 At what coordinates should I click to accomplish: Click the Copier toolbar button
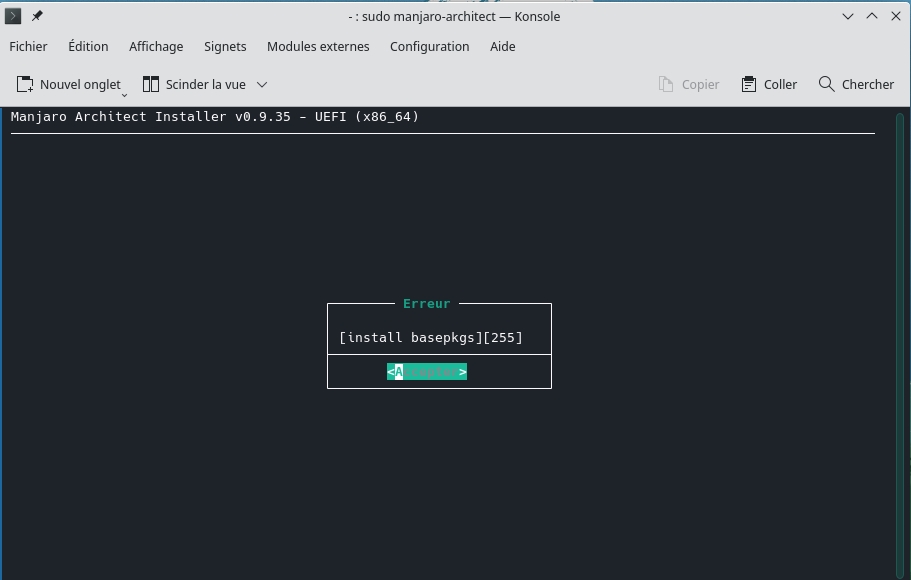688,84
